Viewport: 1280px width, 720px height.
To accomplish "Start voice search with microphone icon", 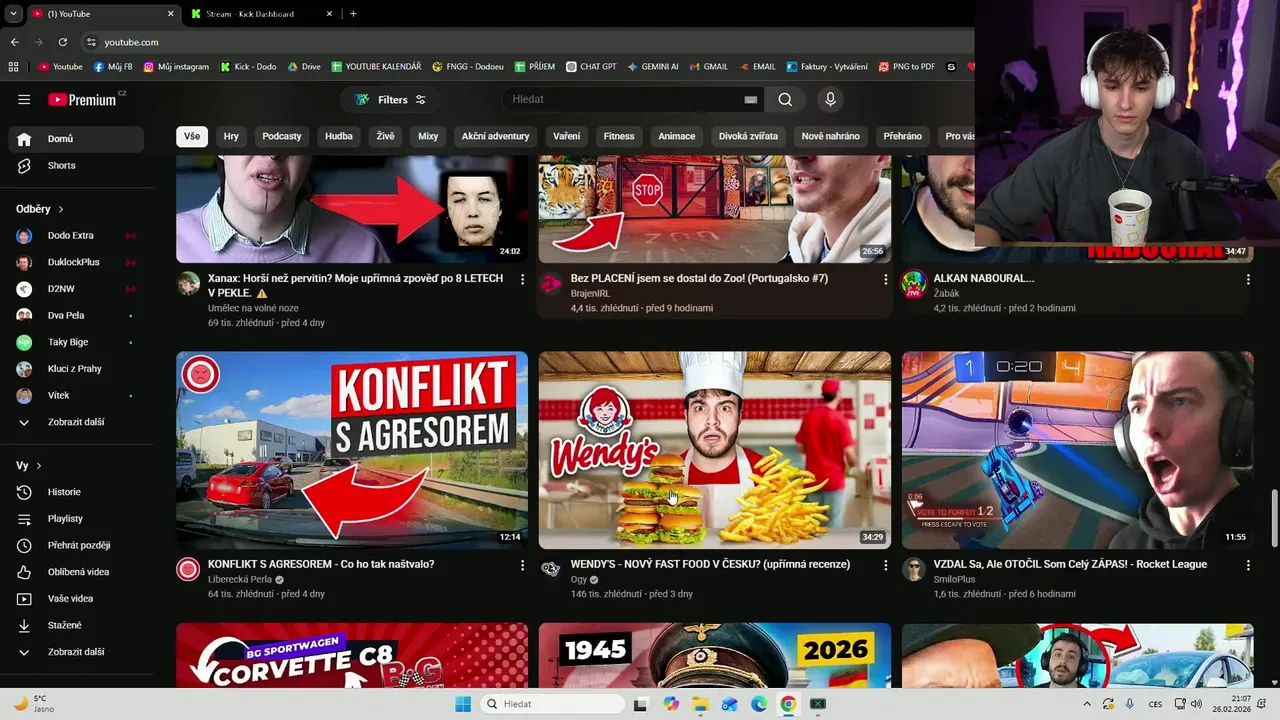I will 830,99.
